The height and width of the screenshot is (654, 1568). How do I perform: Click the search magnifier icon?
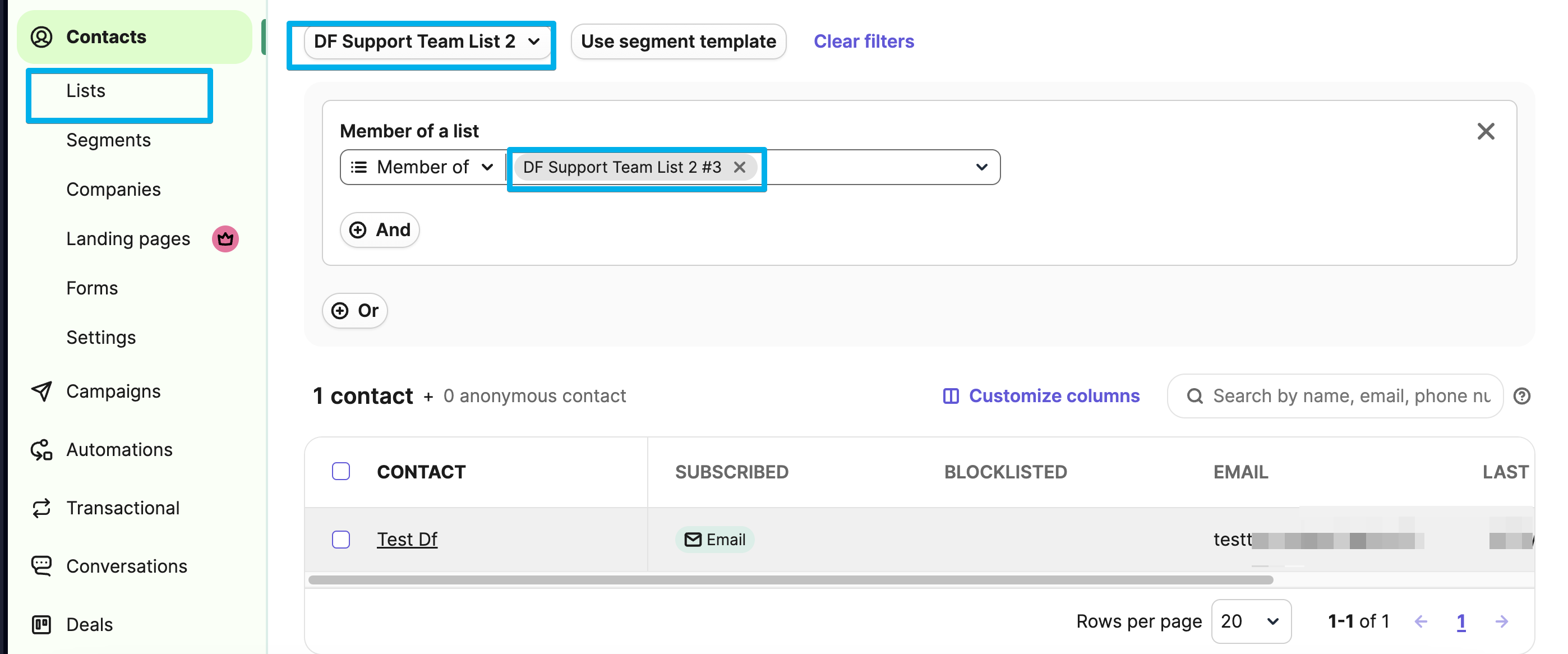point(1195,396)
